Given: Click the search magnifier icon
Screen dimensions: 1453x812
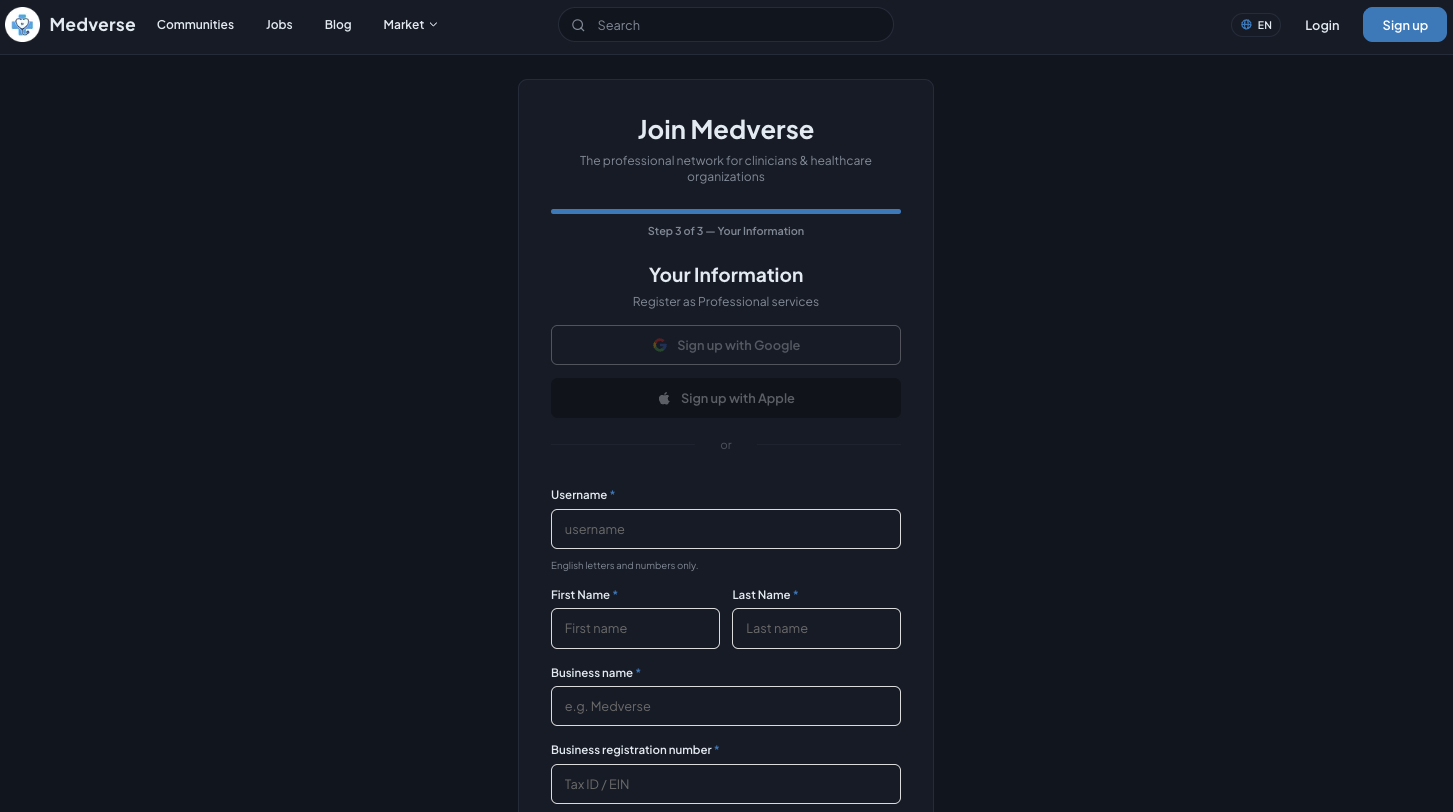Looking at the screenshot, I should 578,25.
